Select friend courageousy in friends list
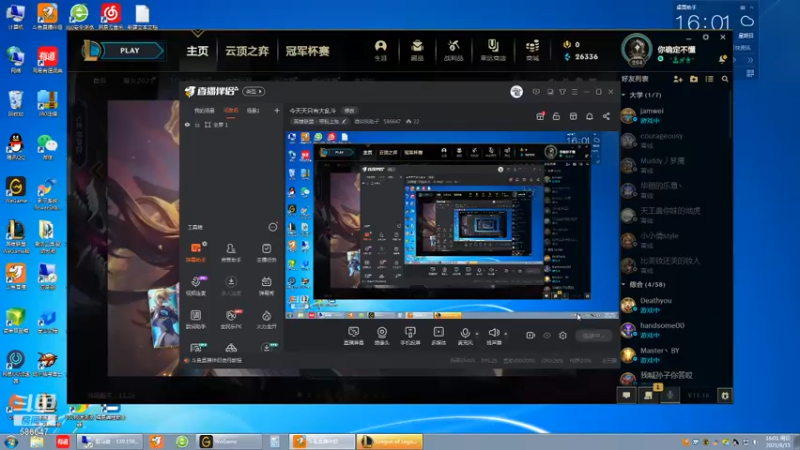The height and width of the screenshot is (450, 800). tap(673, 140)
